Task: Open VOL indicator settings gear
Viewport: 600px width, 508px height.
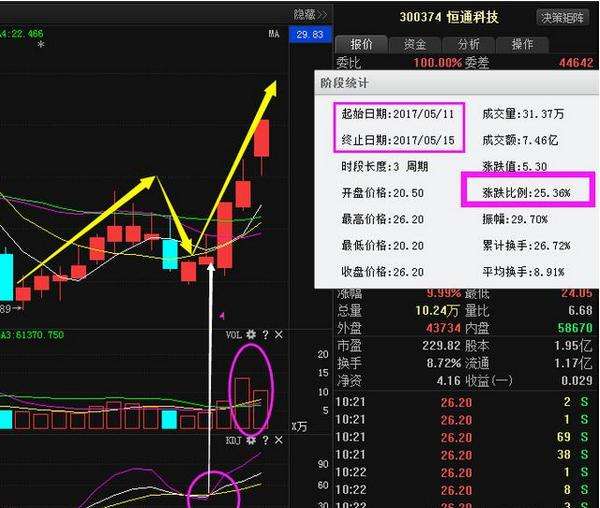Action: coord(251,334)
